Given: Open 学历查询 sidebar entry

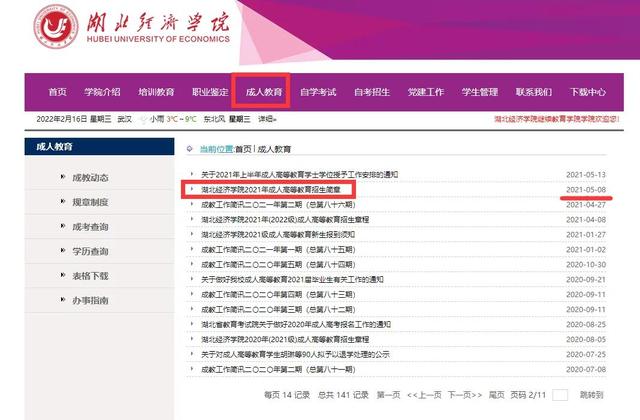Looking at the screenshot, I should pos(91,251).
